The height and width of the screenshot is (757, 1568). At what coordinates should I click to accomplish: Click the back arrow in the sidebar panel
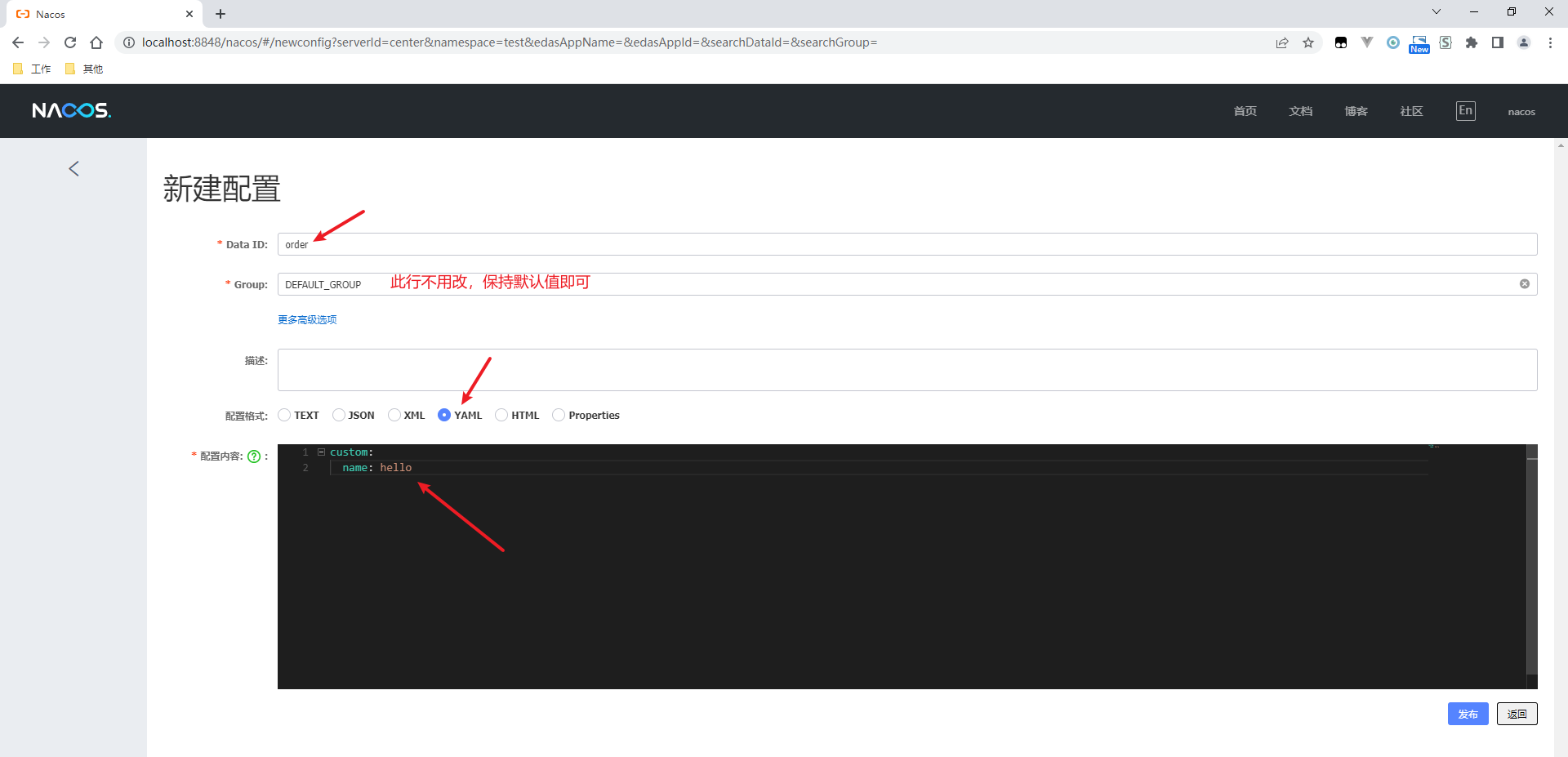(x=73, y=168)
